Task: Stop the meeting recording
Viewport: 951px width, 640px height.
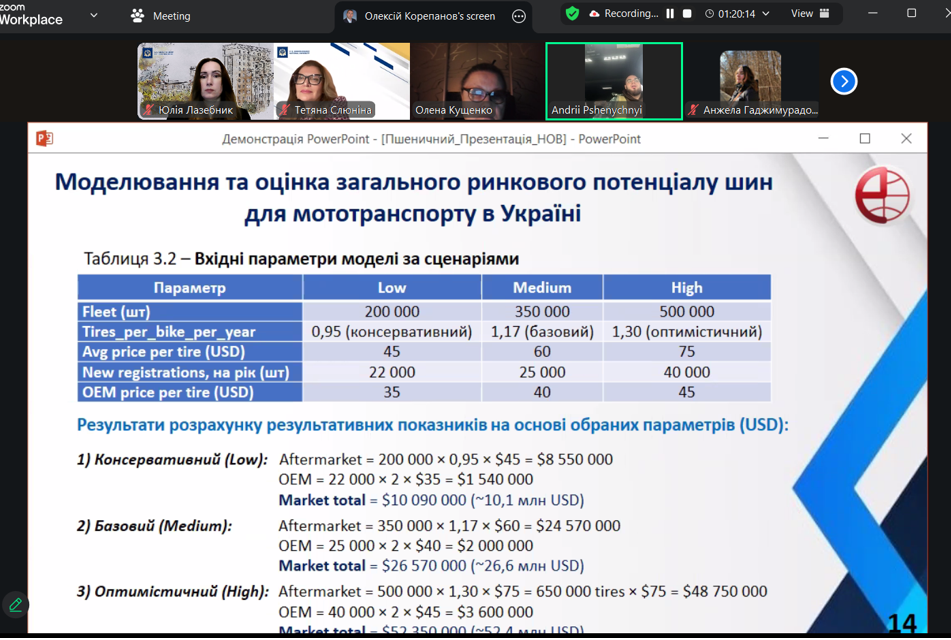Action: pyautogui.click(x=687, y=14)
